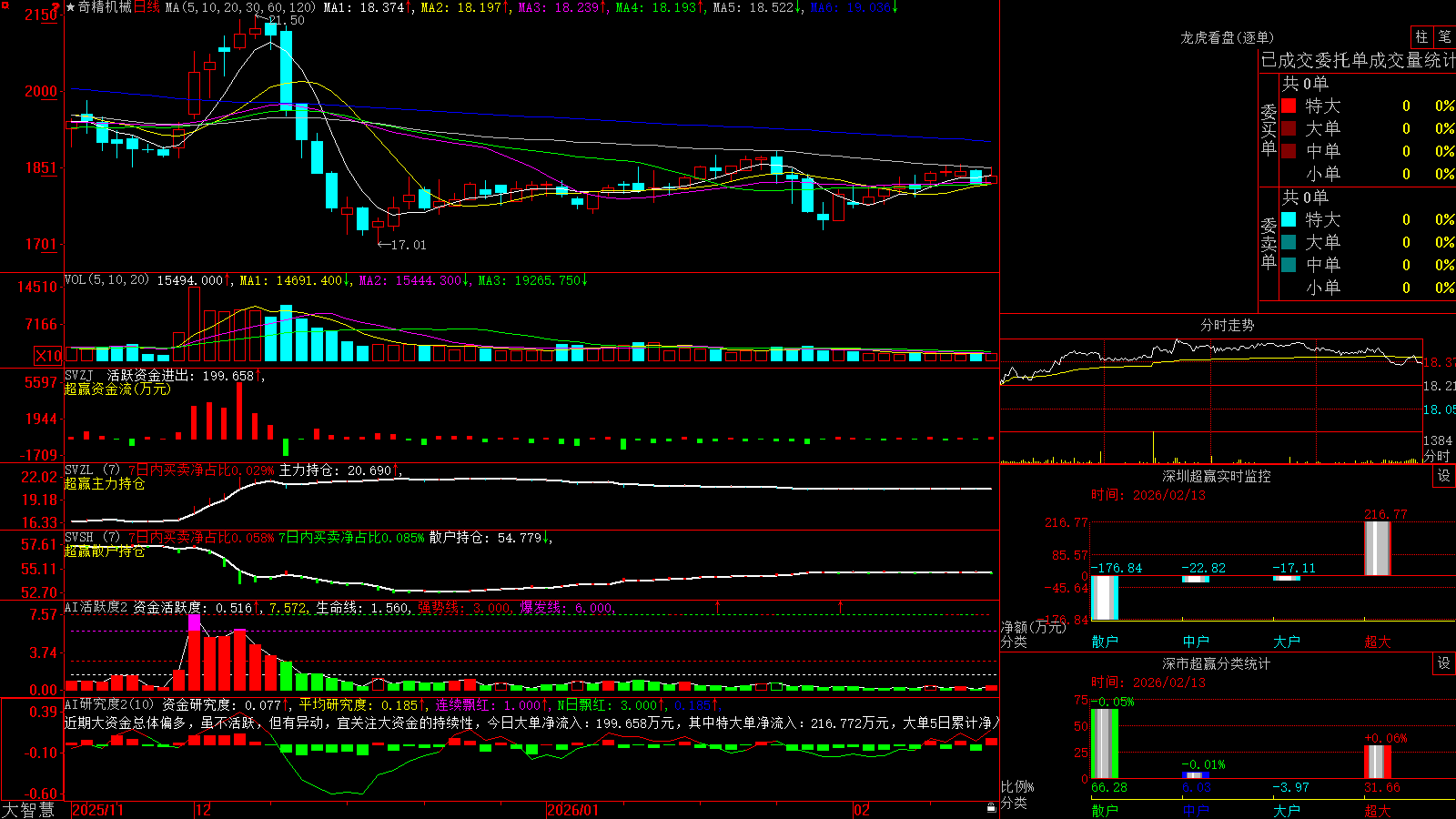
Task: Click the MA(5,10,20,30,60,120) indicator label
Action: pos(240,7)
